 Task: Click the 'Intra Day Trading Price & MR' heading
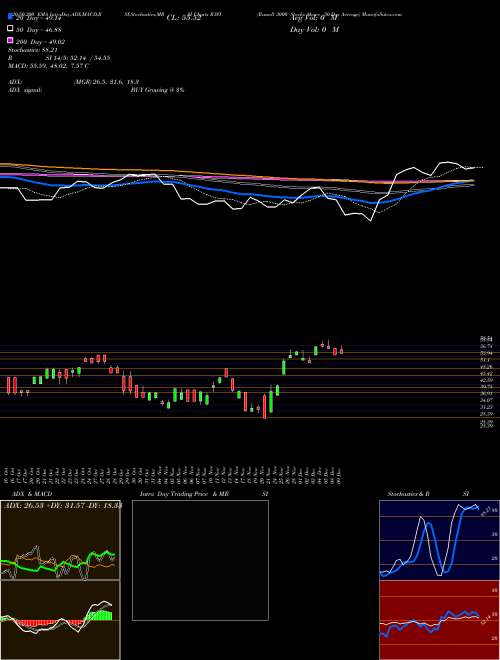tap(184, 494)
